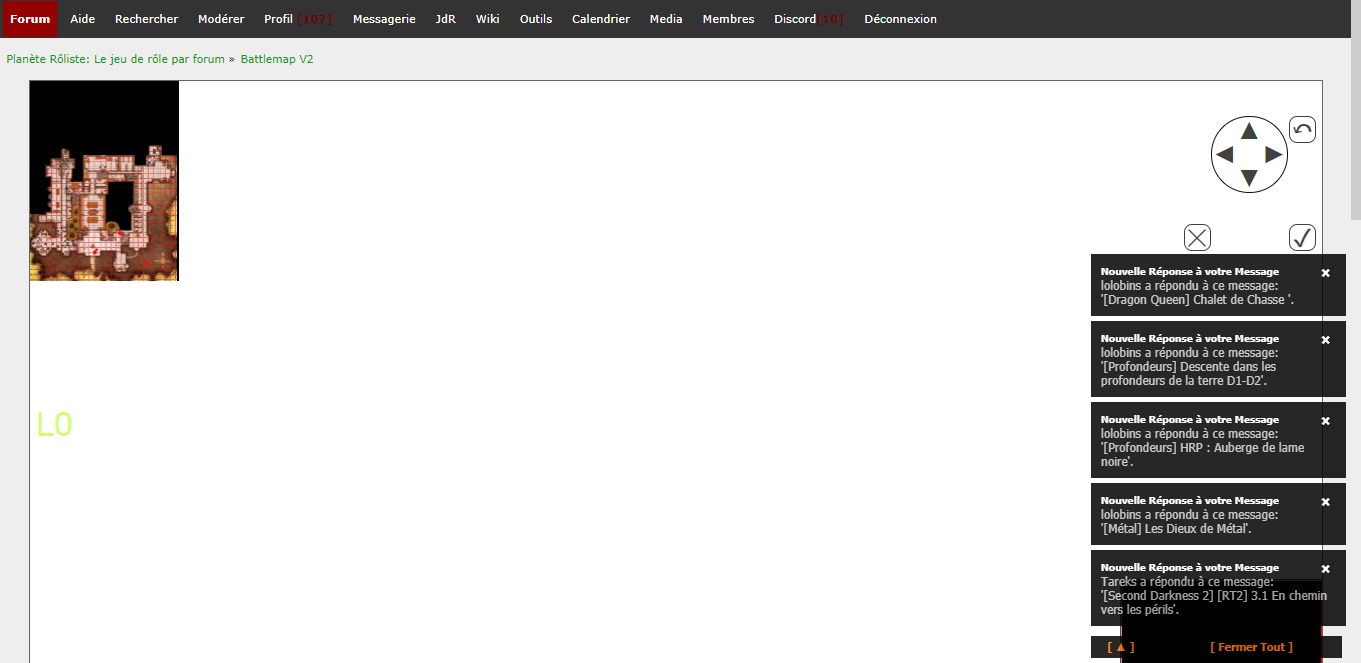Click the X cancel icon under the compass
This screenshot has width=1361, height=663.
(x=1197, y=237)
